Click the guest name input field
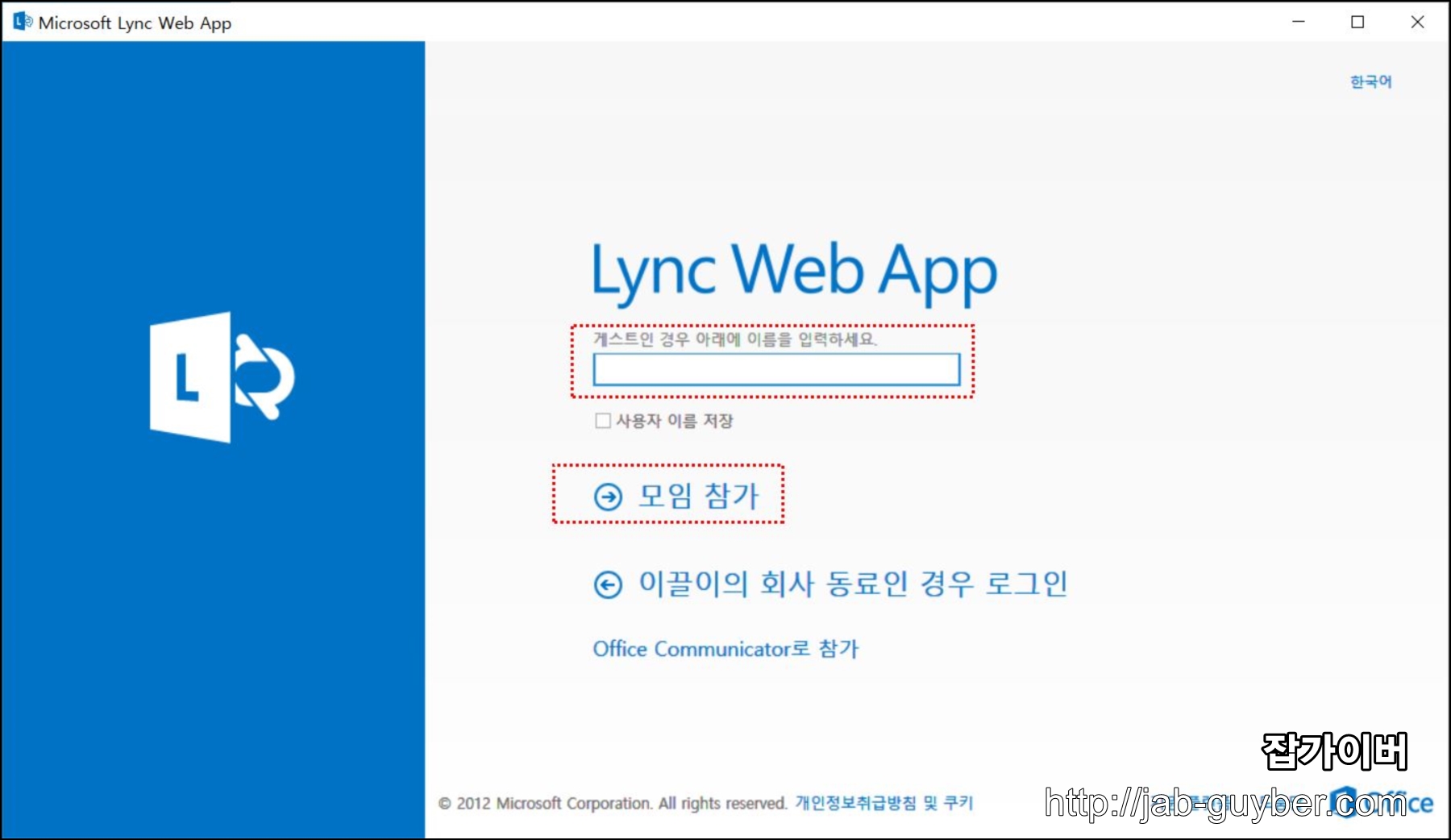Viewport: 1451px width, 840px height. click(776, 369)
